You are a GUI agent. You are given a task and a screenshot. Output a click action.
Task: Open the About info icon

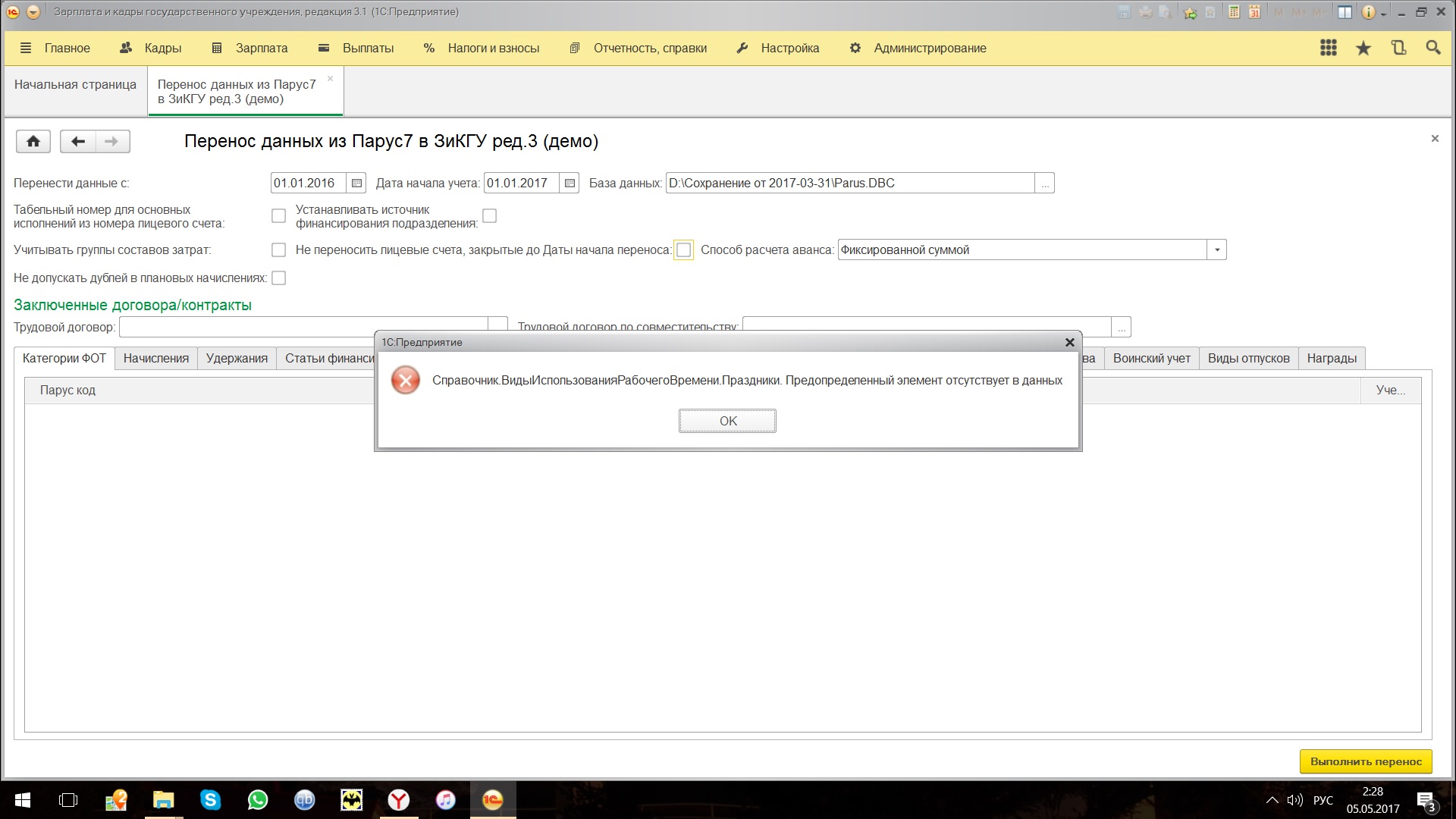coord(1368,12)
